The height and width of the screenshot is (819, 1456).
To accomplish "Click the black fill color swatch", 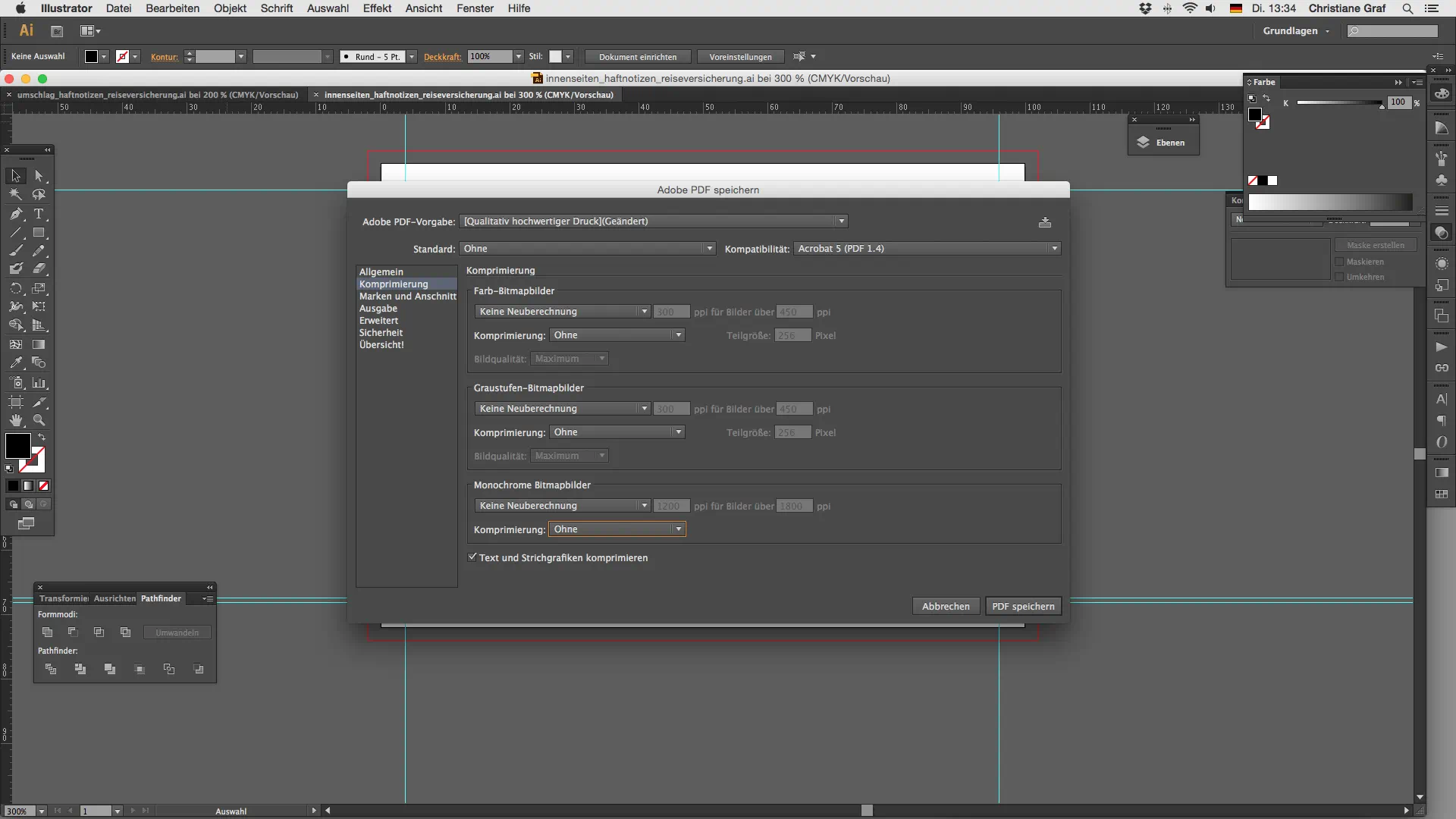I will (17, 446).
